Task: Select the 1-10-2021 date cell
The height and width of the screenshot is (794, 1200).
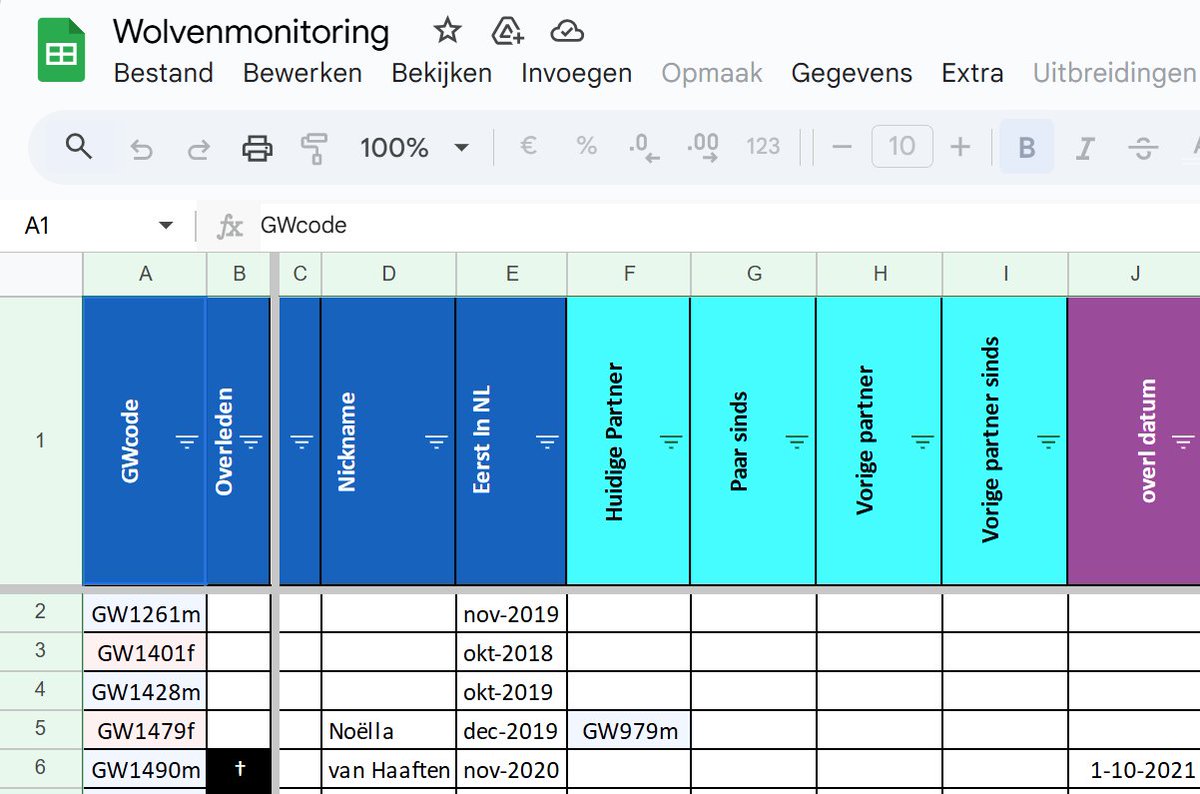Action: 1135,769
